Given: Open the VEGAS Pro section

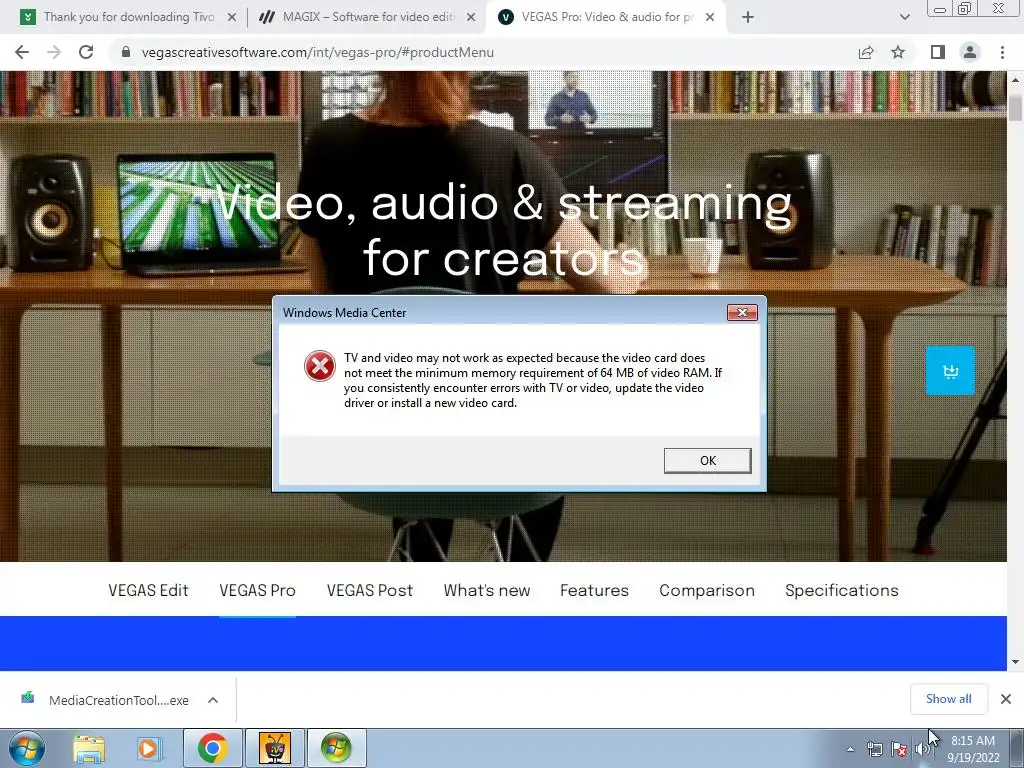Looking at the screenshot, I should 257,590.
